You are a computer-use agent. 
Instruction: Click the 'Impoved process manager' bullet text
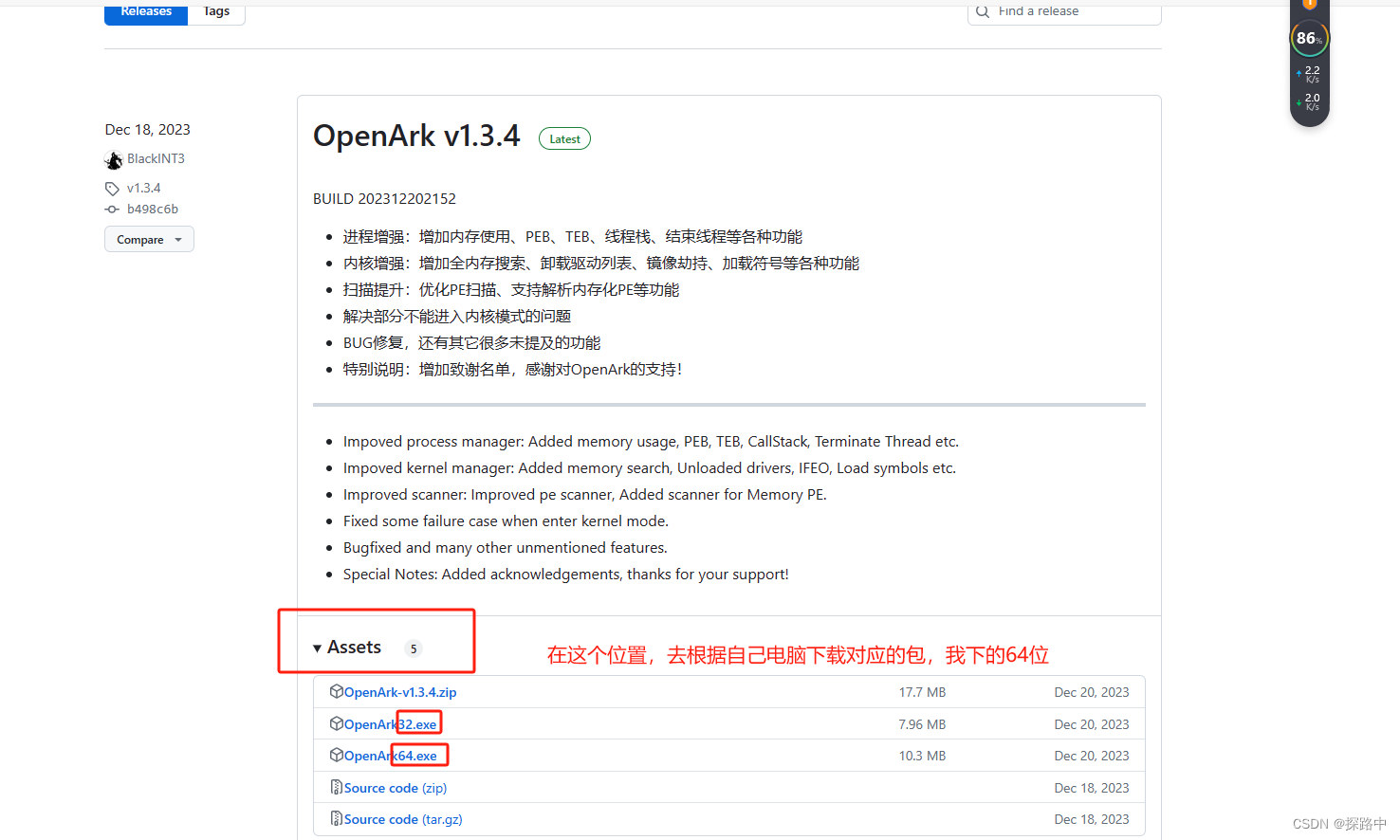651,441
